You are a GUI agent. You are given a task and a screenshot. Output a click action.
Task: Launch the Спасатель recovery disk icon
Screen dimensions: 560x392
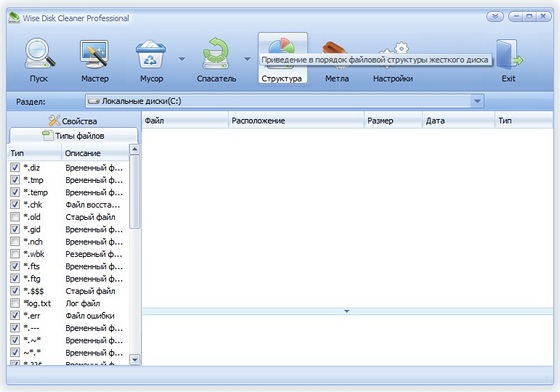click(x=216, y=53)
